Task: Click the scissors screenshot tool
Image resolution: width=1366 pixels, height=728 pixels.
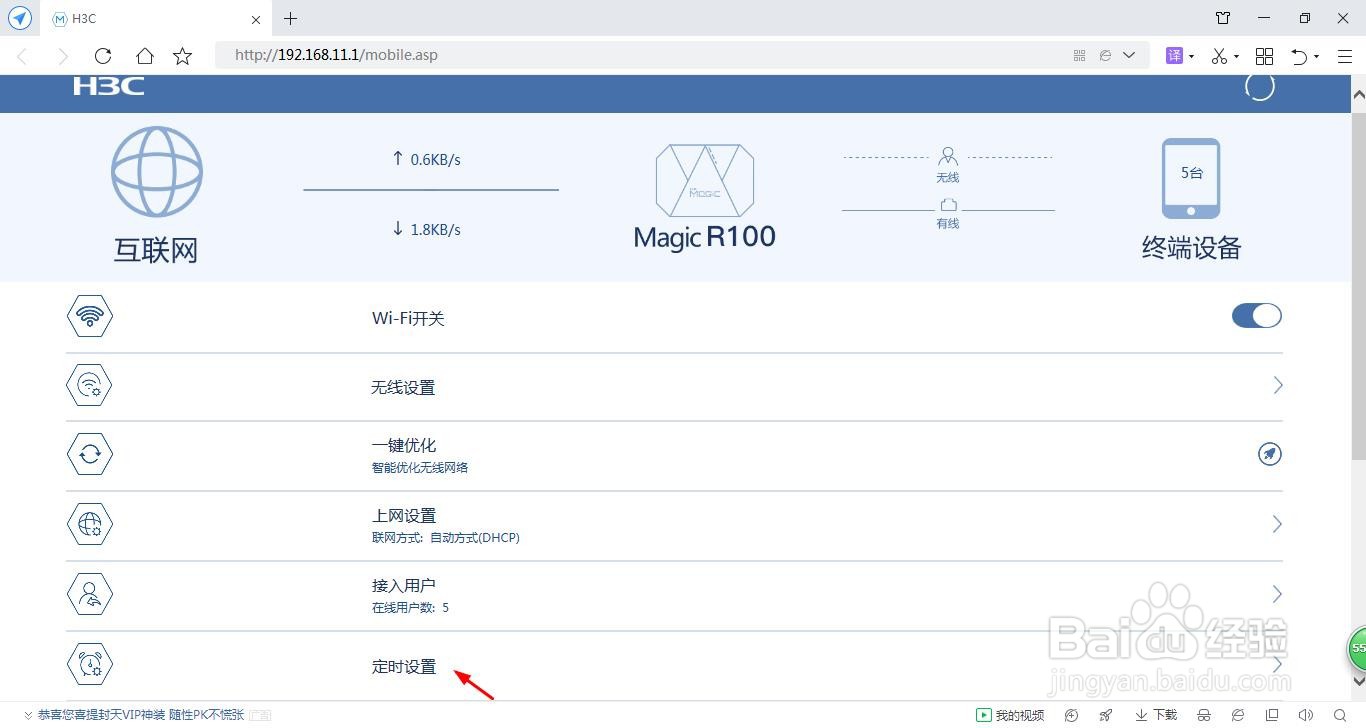Action: 1219,56
